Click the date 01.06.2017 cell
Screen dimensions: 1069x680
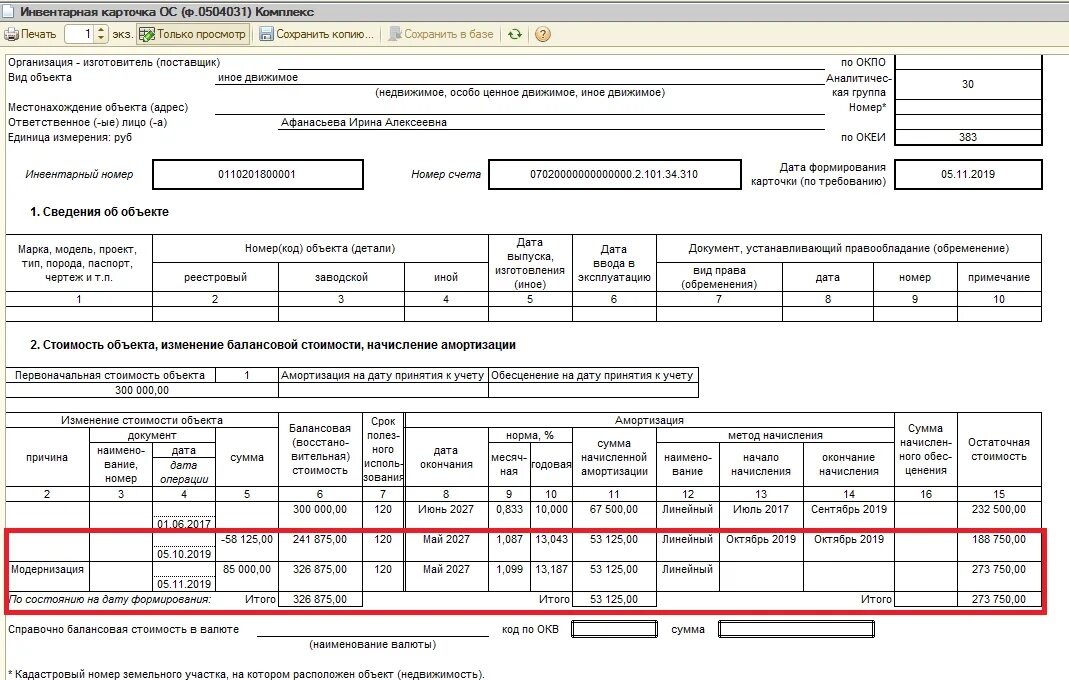[x=184, y=524]
